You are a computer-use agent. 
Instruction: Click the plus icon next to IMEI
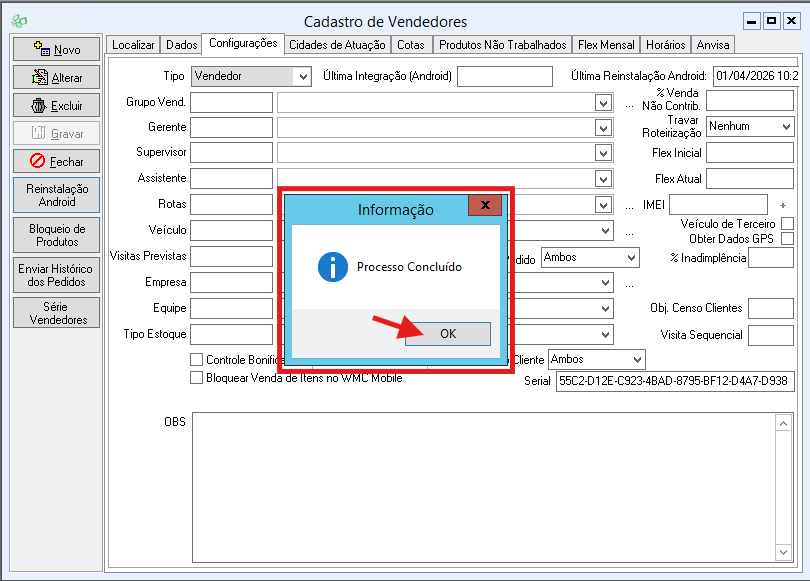tap(783, 205)
